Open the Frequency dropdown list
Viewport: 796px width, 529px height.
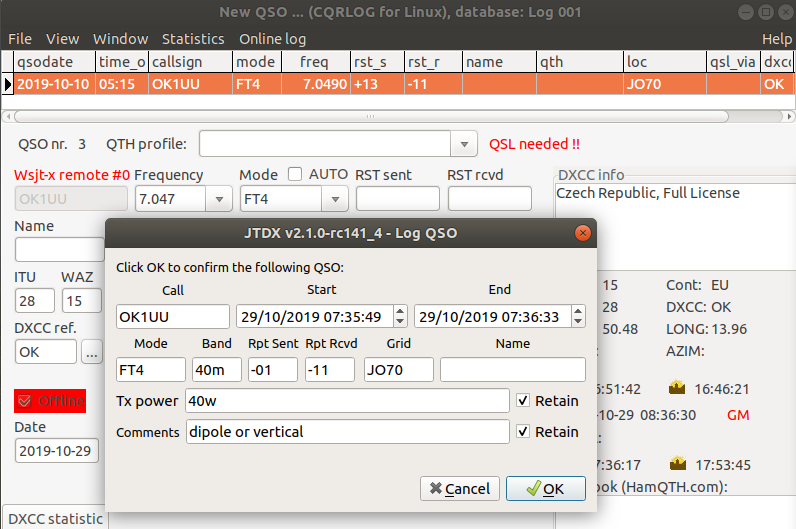pos(219,199)
